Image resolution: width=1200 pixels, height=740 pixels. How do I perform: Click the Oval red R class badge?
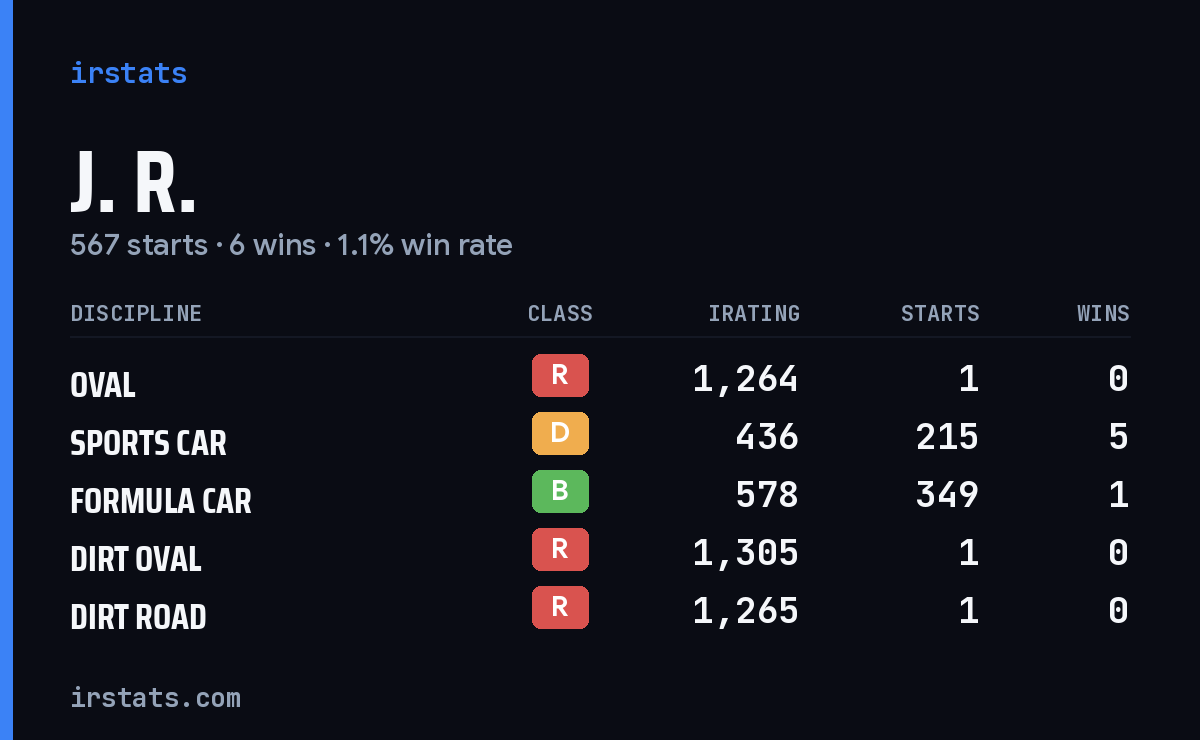point(560,376)
